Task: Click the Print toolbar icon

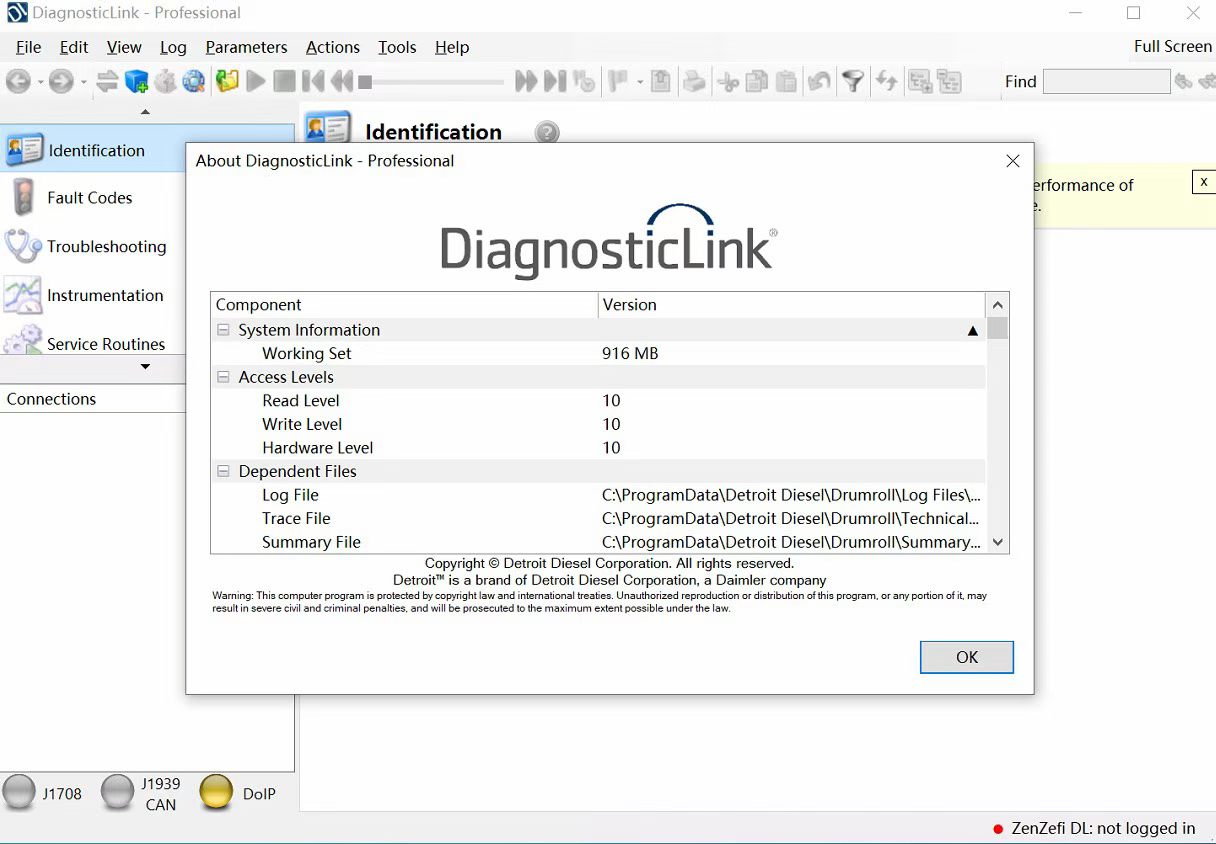Action: pos(693,82)
